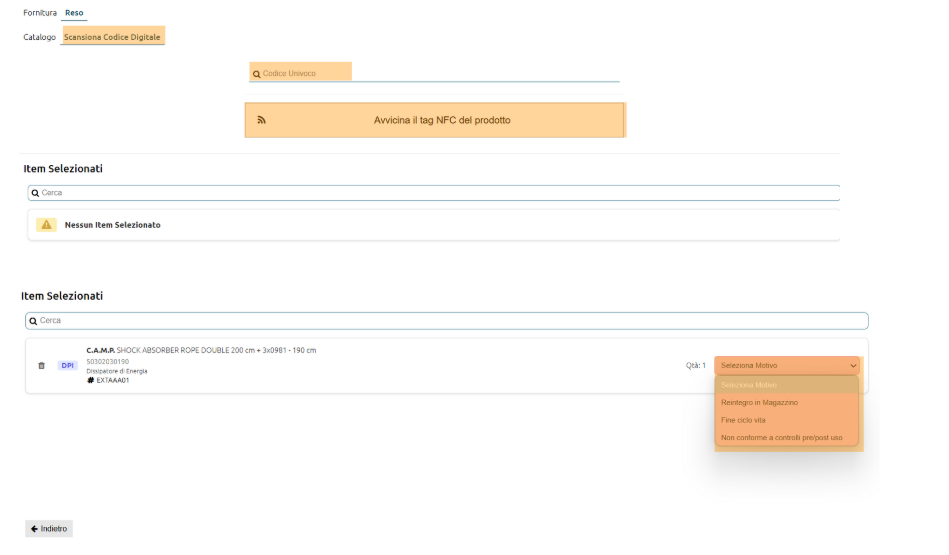The width and height of the screenshot is (949, 555).
Task: Open the Catalogo tab
Action: click(39, 37)
